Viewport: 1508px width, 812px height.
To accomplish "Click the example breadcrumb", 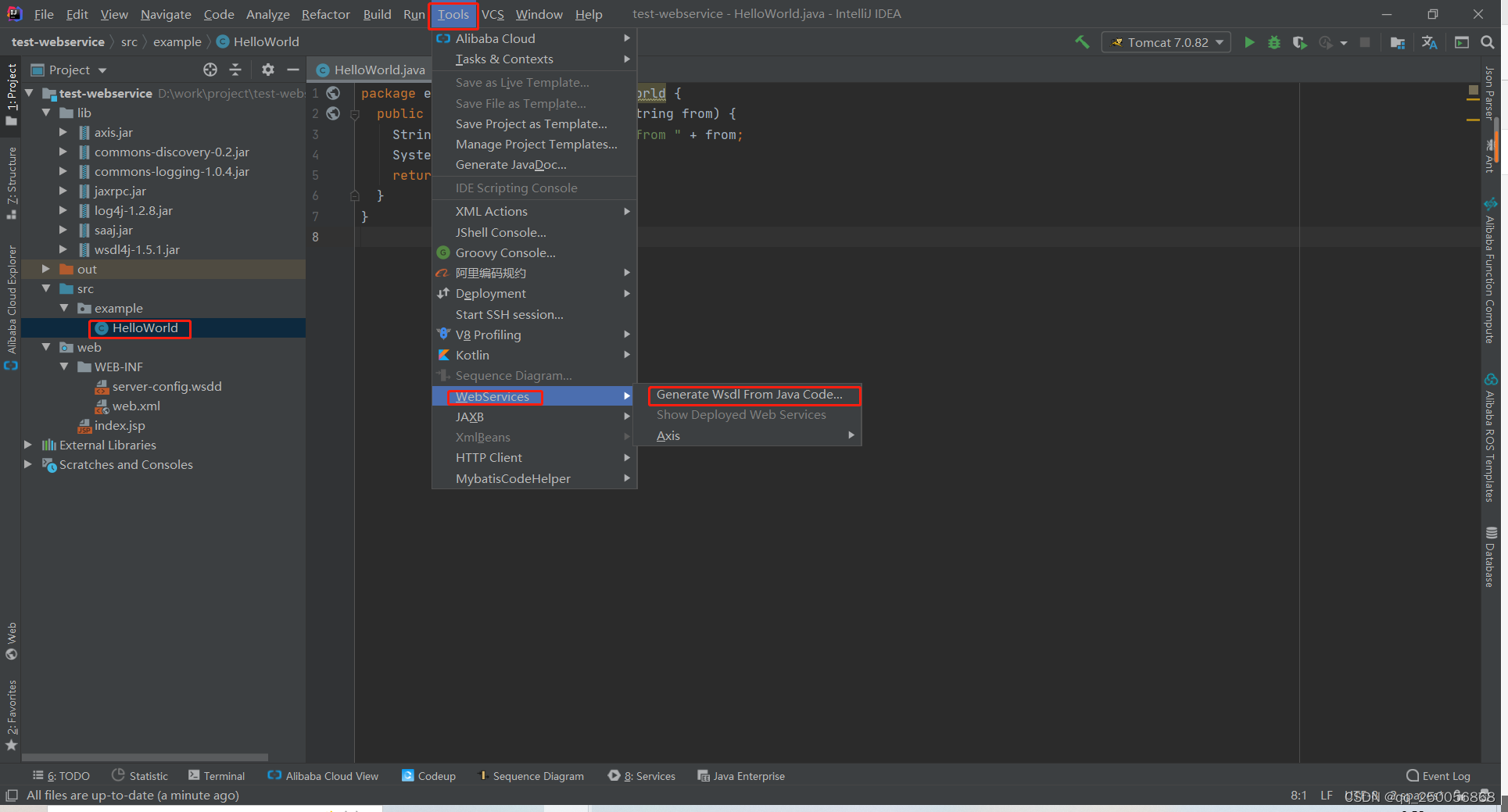I will [177, 41].
